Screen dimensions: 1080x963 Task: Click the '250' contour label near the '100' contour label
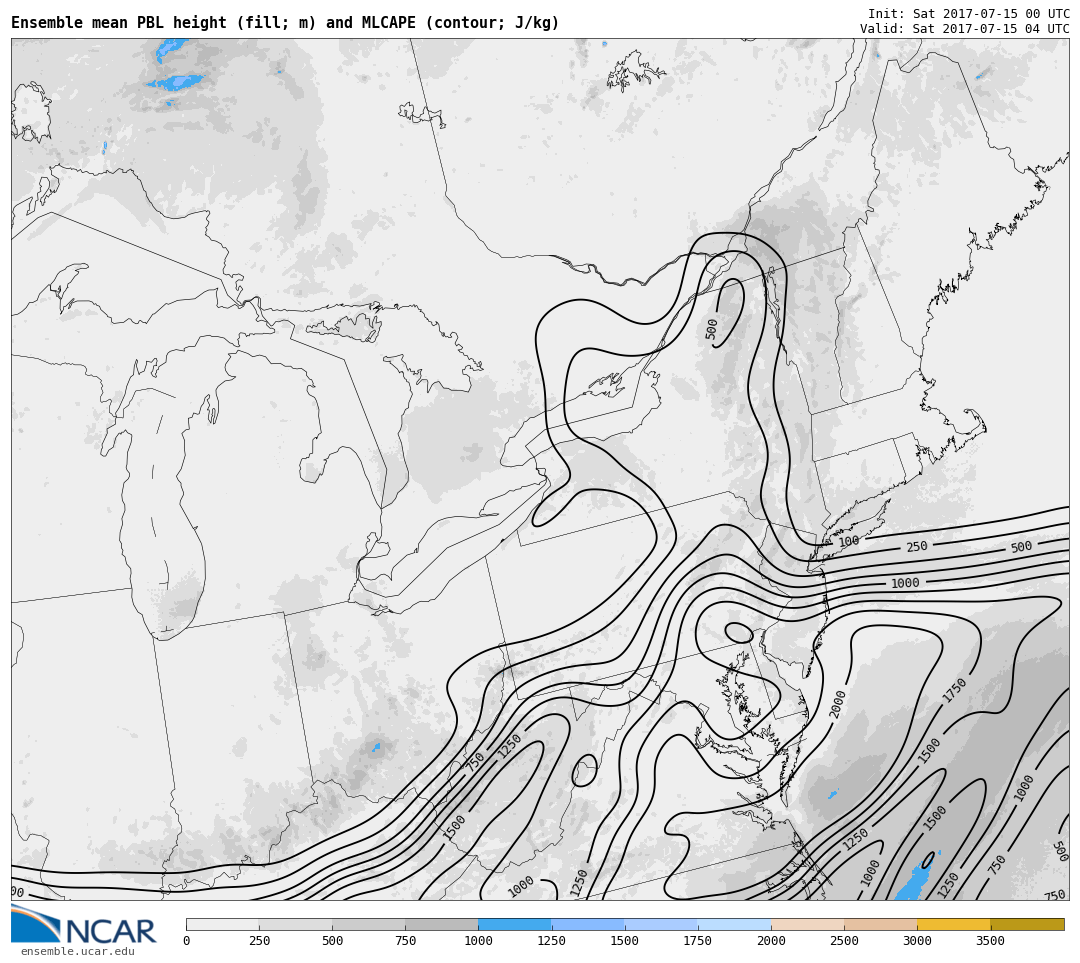[917, 546]
